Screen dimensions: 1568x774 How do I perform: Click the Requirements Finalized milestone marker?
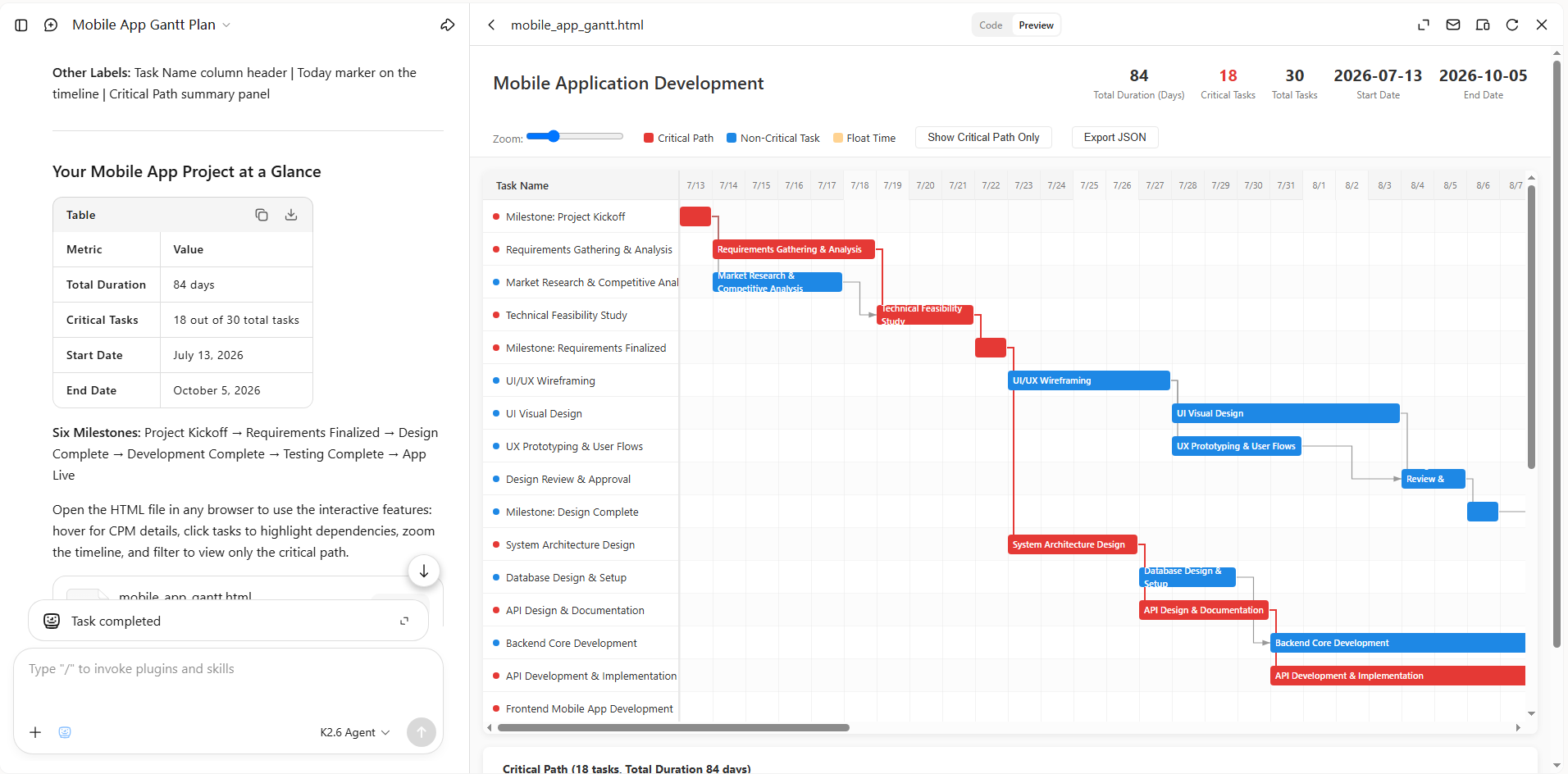991,348
